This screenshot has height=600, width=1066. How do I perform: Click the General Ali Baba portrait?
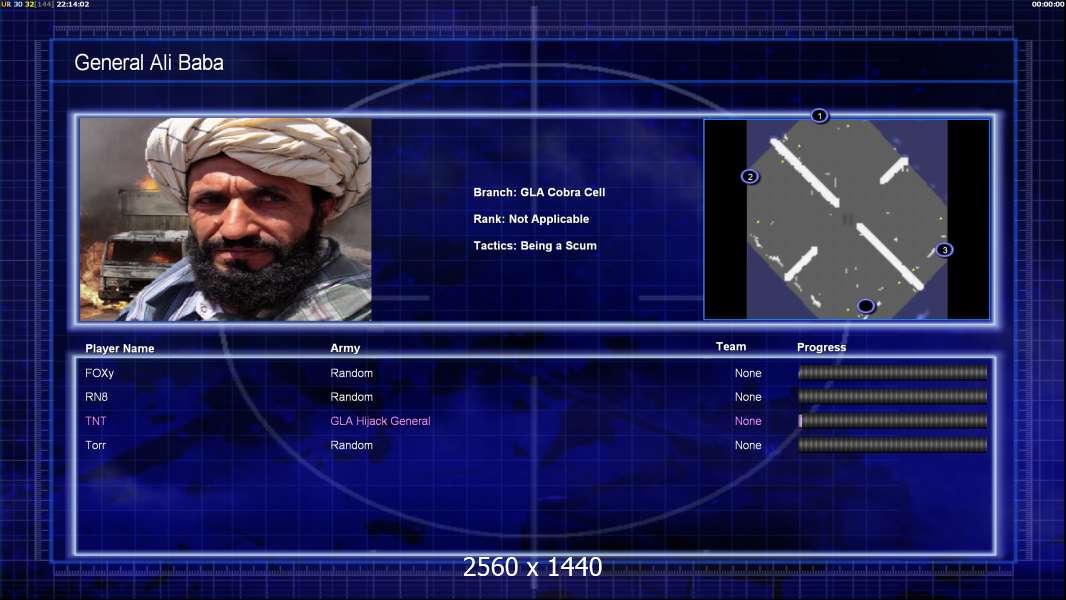[x=226, y=219]
